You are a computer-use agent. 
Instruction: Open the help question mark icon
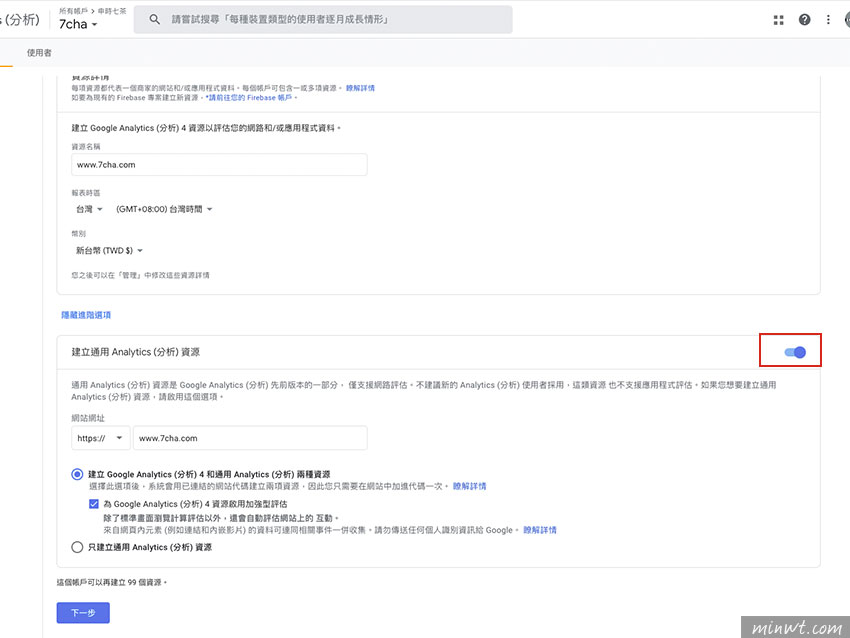804,20
